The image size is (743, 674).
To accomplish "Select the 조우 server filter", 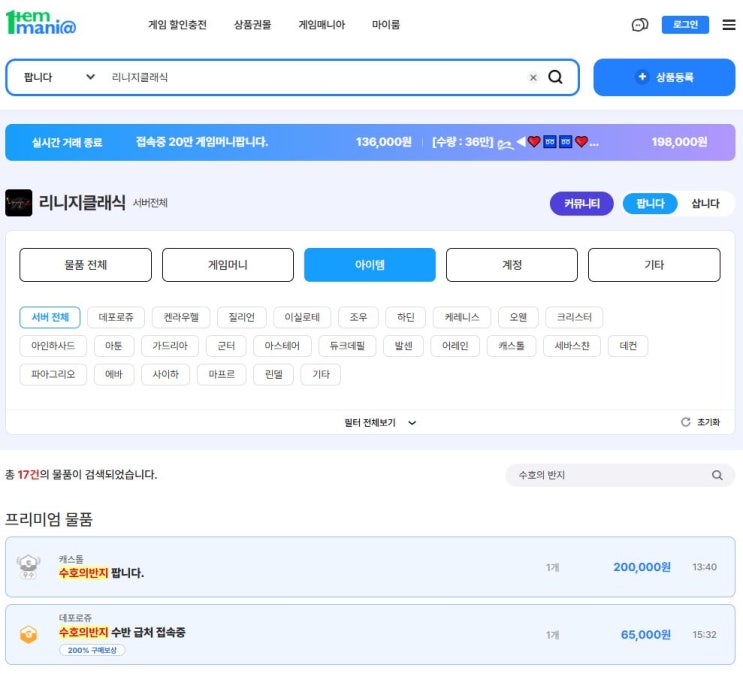I will 358,317.
